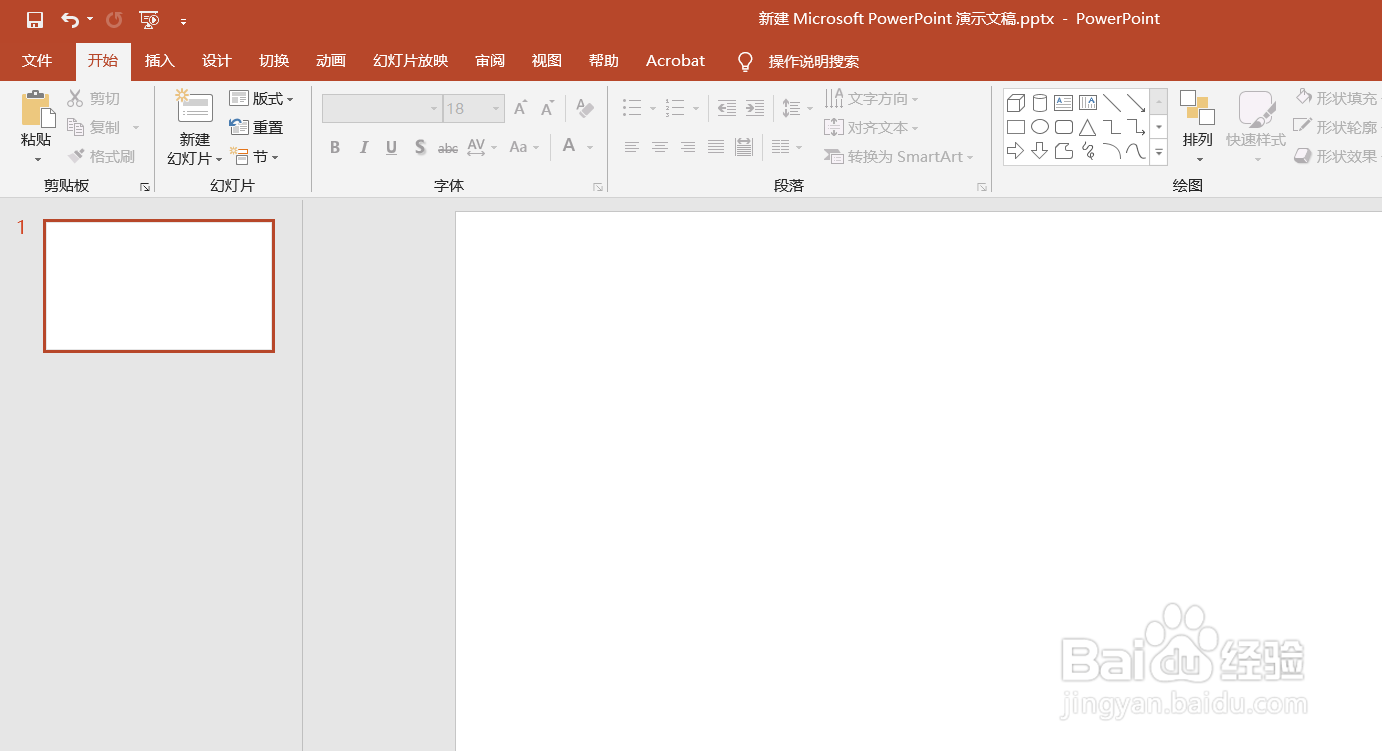
Task: Select the Elbow Arrow Connector shape
Action: (1136, 127)
